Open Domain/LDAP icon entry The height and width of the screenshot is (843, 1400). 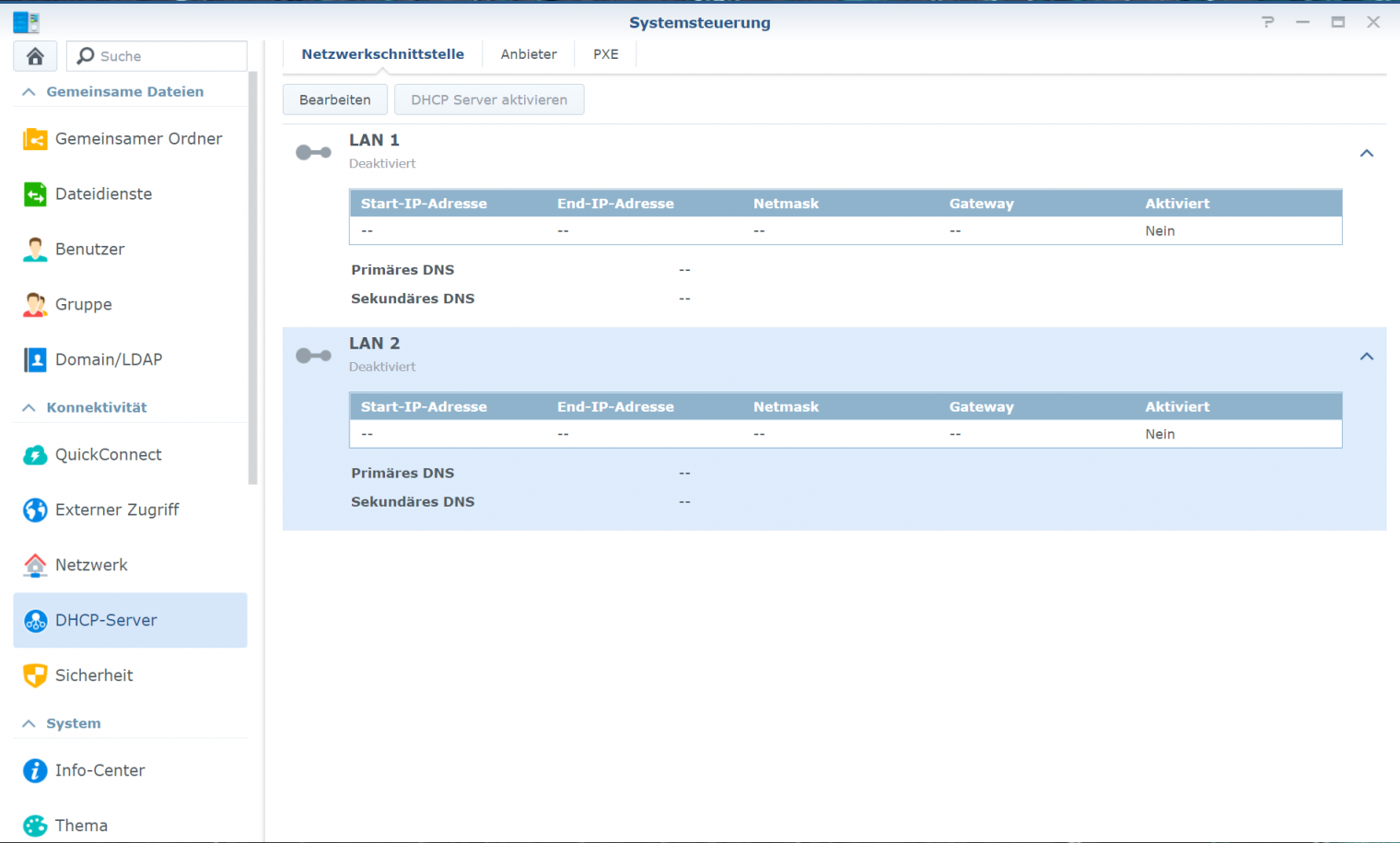pos(35,360)
